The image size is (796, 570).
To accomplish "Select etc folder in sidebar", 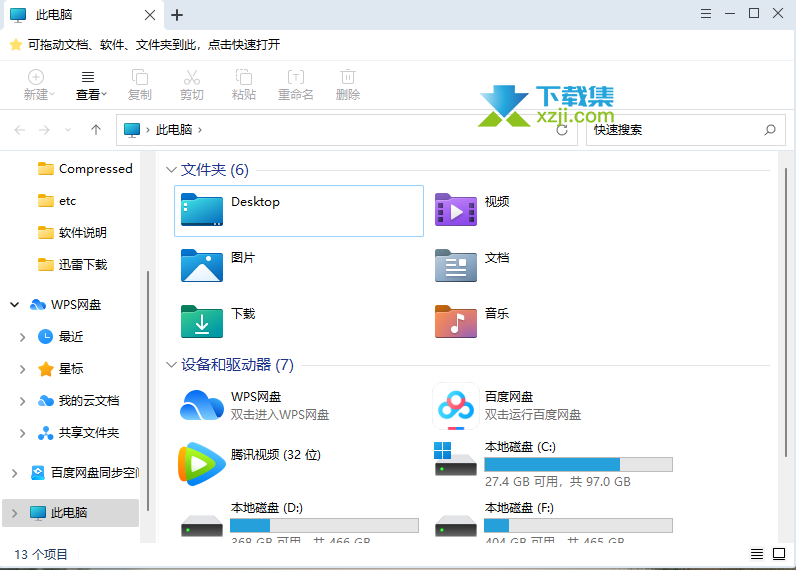I will coord(57,200).
